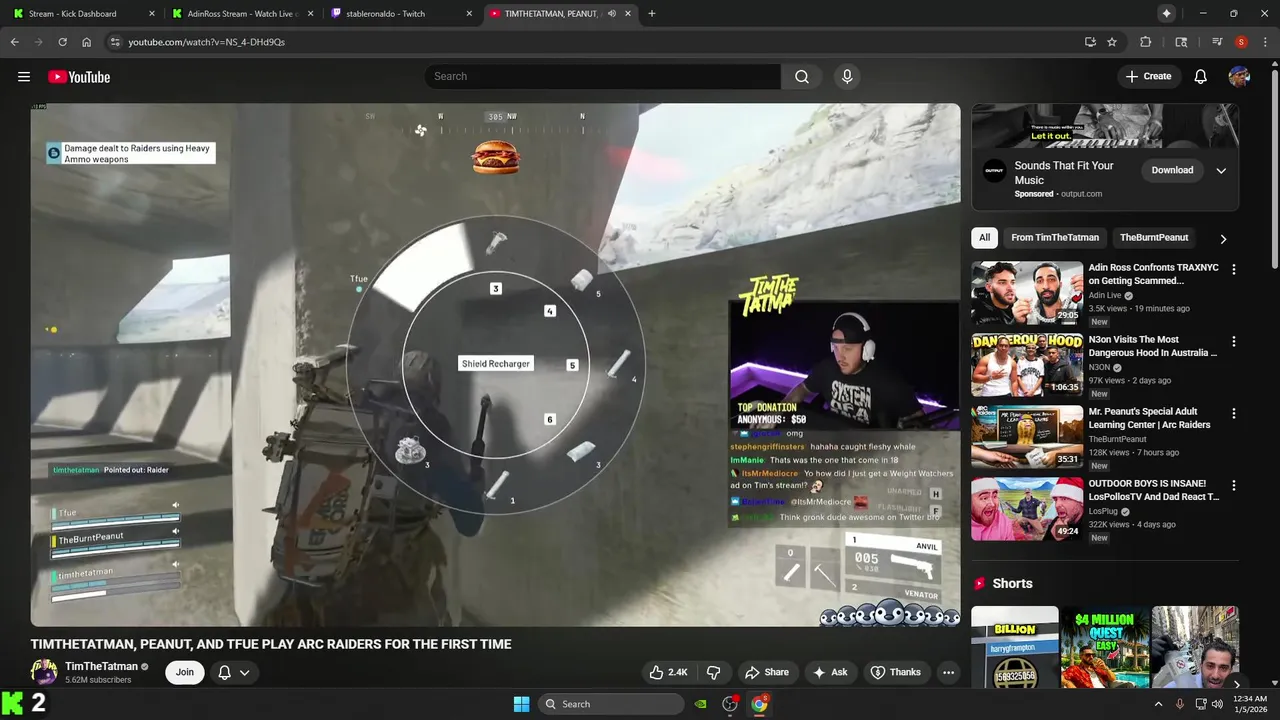Click the Share button

(x=766, y=672)
